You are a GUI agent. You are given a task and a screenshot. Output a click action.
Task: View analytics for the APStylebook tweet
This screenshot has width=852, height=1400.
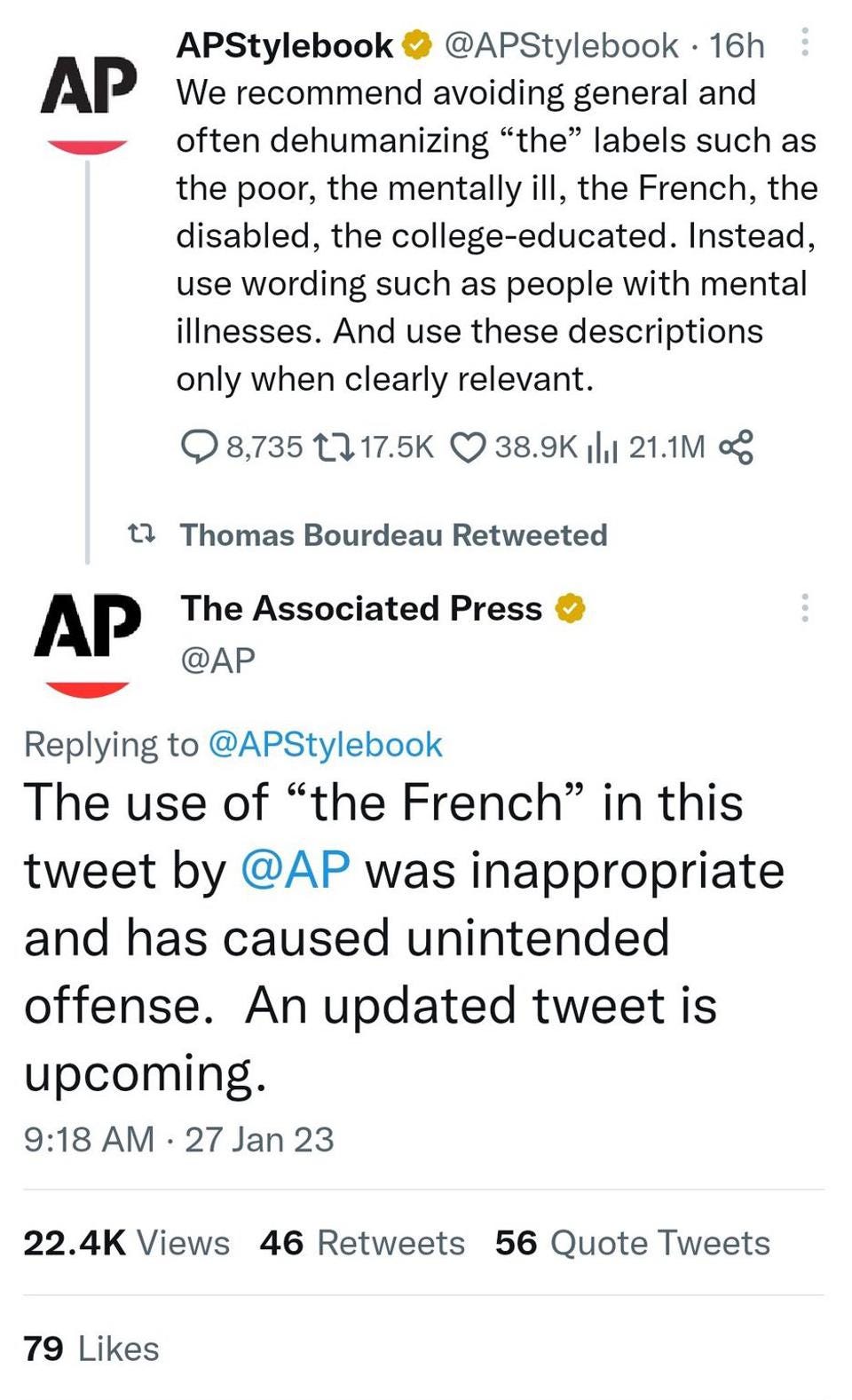coord(603,446)
